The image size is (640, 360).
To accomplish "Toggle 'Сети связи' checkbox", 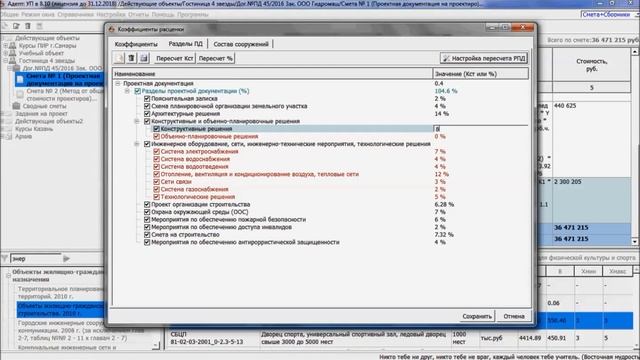I will click(156, 182).
